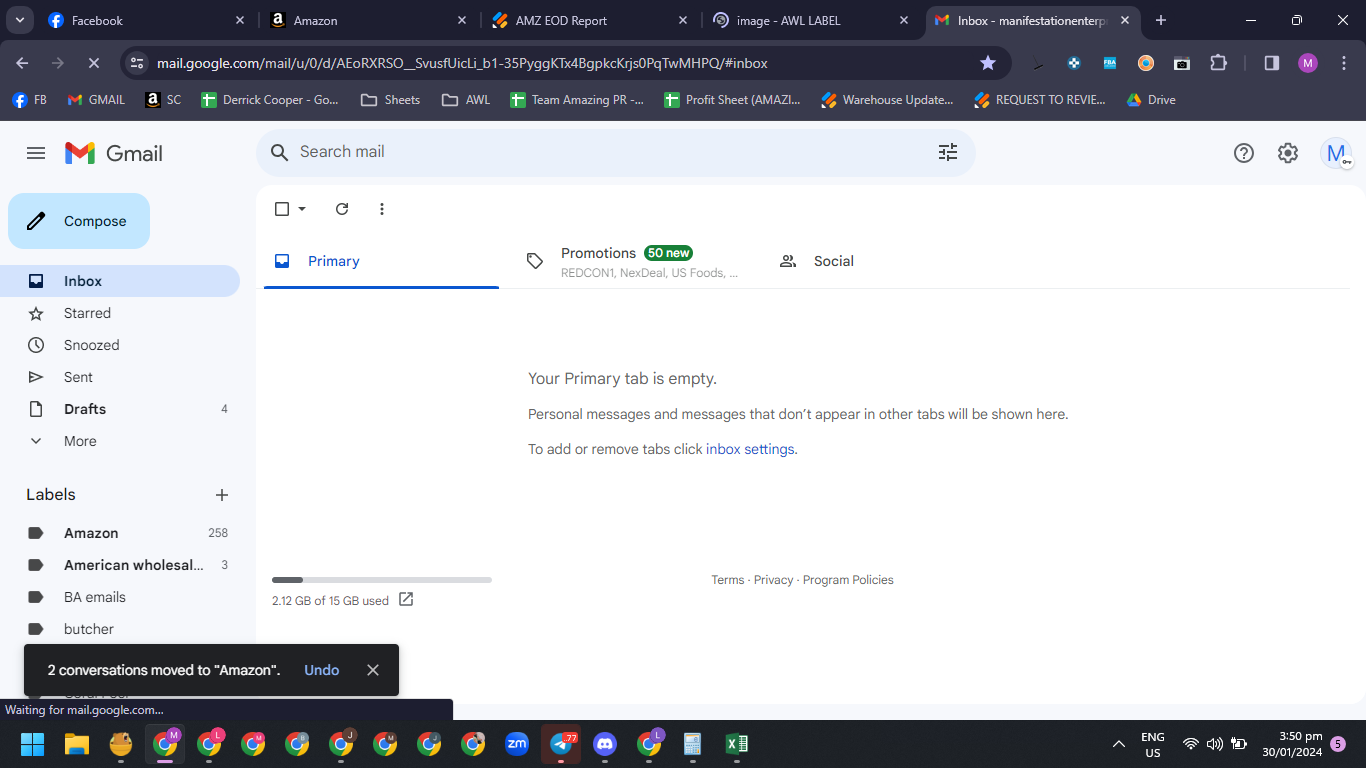Open Chrome Extensions puzzle menu
Image resolution: width=1366 pixels, height=768 pixels.
[1218, 63]
